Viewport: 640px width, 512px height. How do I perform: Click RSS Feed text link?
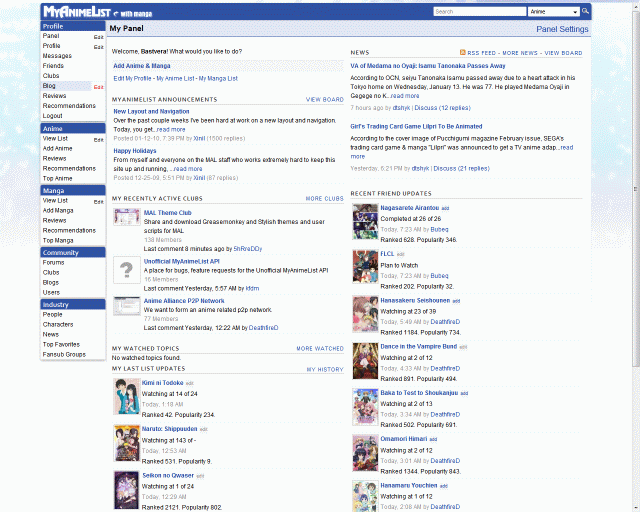click(x=482, y=53)
